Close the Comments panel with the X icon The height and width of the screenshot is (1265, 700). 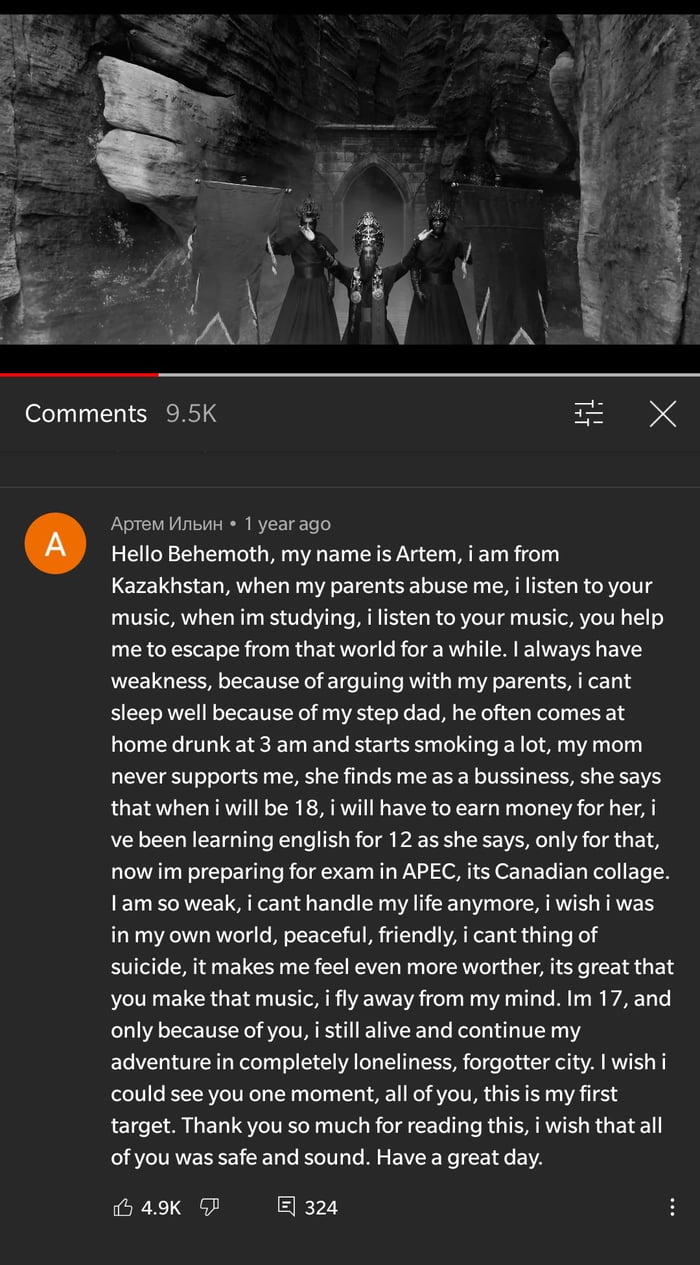663,412
